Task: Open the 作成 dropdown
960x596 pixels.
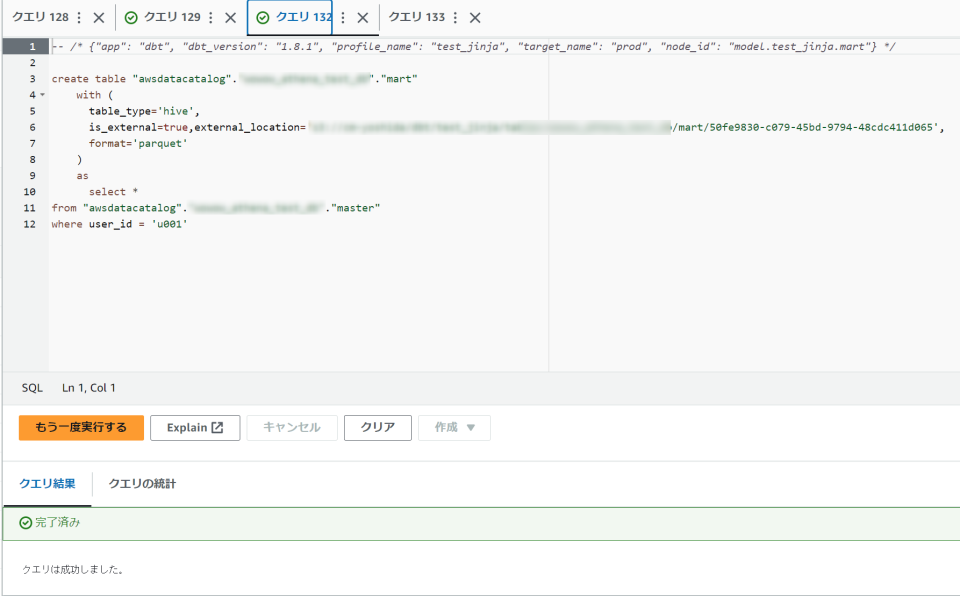Action: (454, 428)
